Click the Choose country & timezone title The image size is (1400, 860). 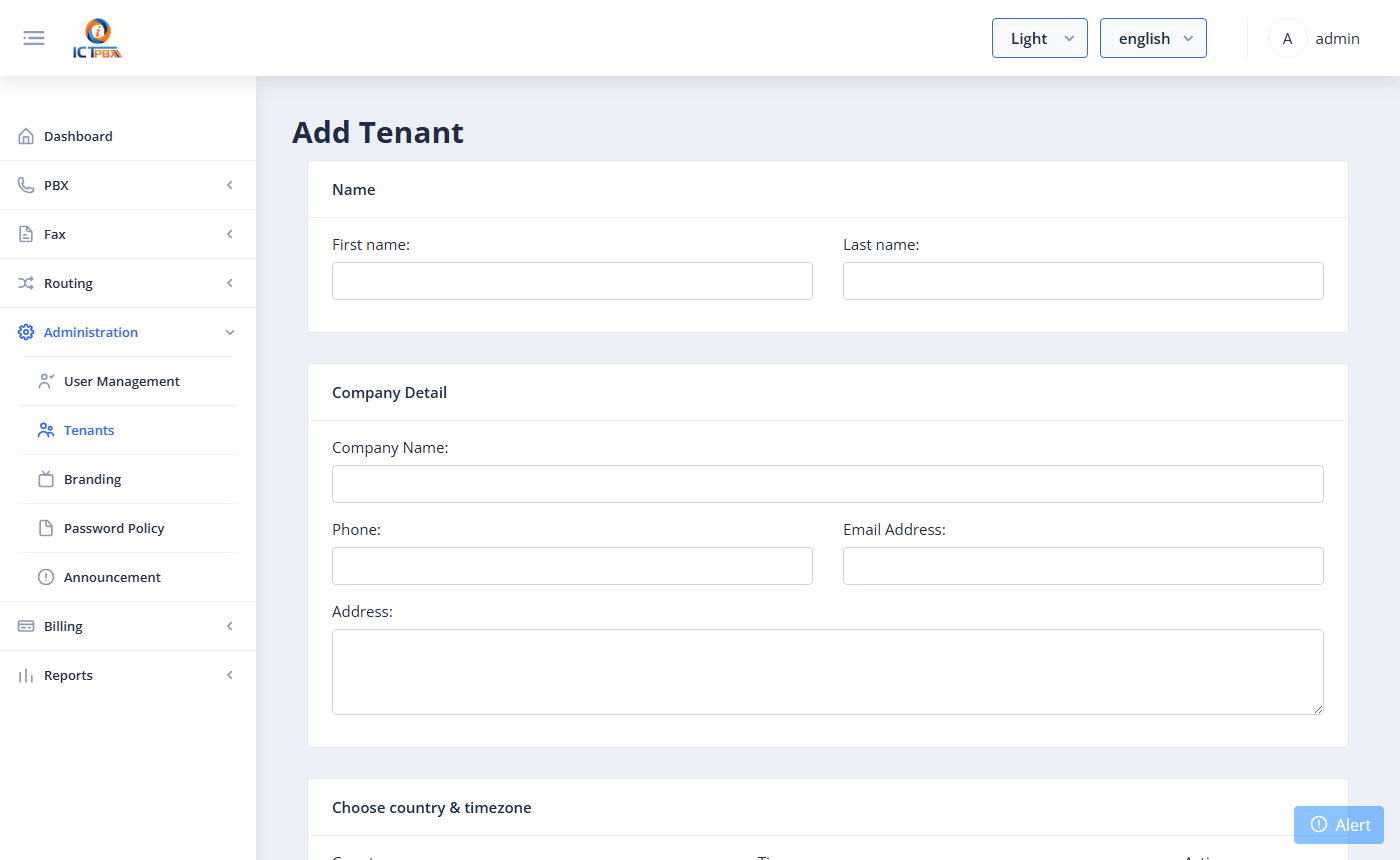click(432, 807)
